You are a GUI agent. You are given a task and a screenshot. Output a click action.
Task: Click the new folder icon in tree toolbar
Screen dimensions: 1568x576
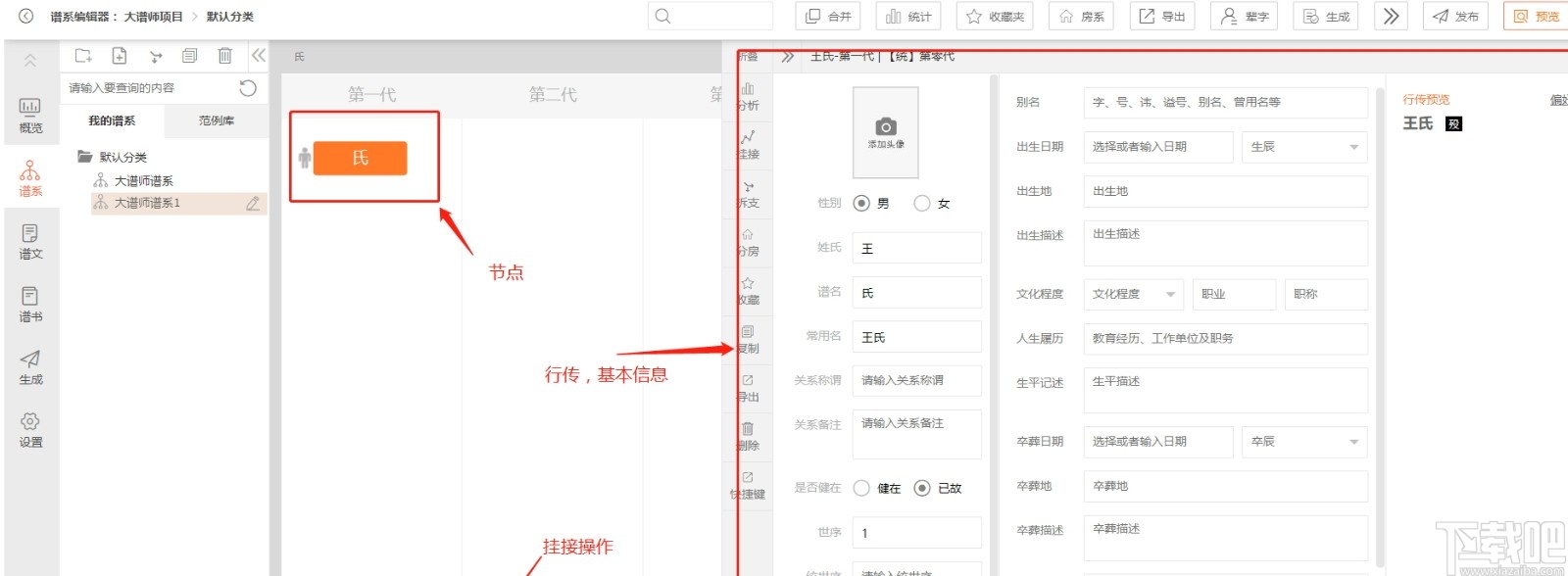tap(83, 56)
